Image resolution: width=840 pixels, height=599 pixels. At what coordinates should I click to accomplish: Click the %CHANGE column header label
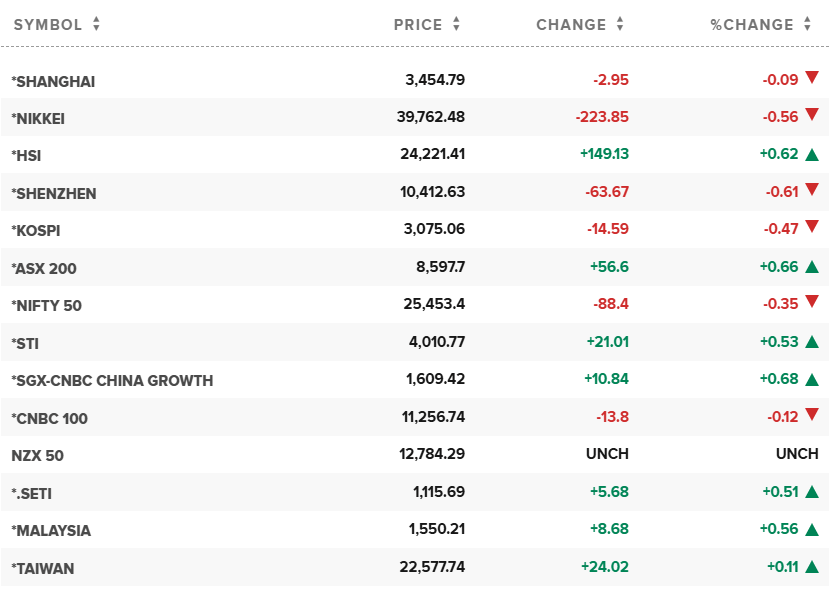tap(752, 25)
